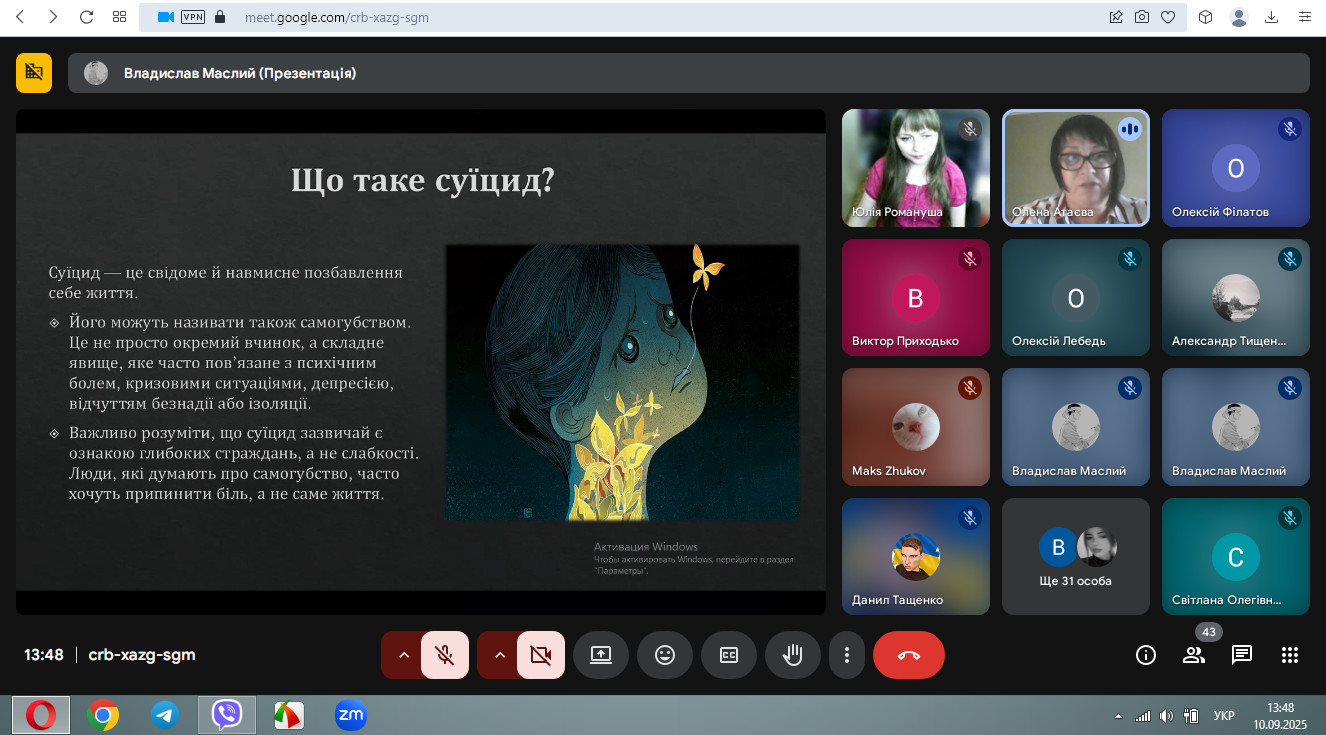Select Світлана Олегівна participant tile
Image resolution: width=1326 pixels, height=735 pixels.
pyautogui.click(x=1236, y=557)
